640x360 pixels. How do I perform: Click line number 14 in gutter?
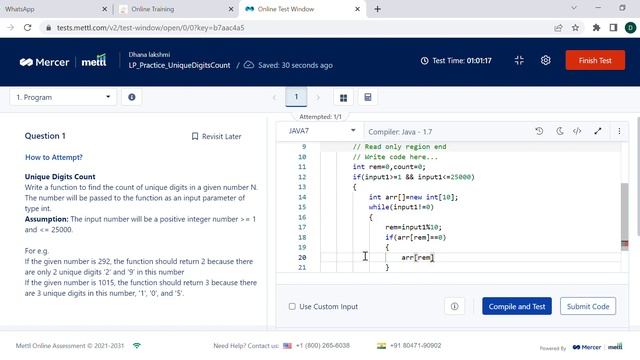[x=302, y=197]
